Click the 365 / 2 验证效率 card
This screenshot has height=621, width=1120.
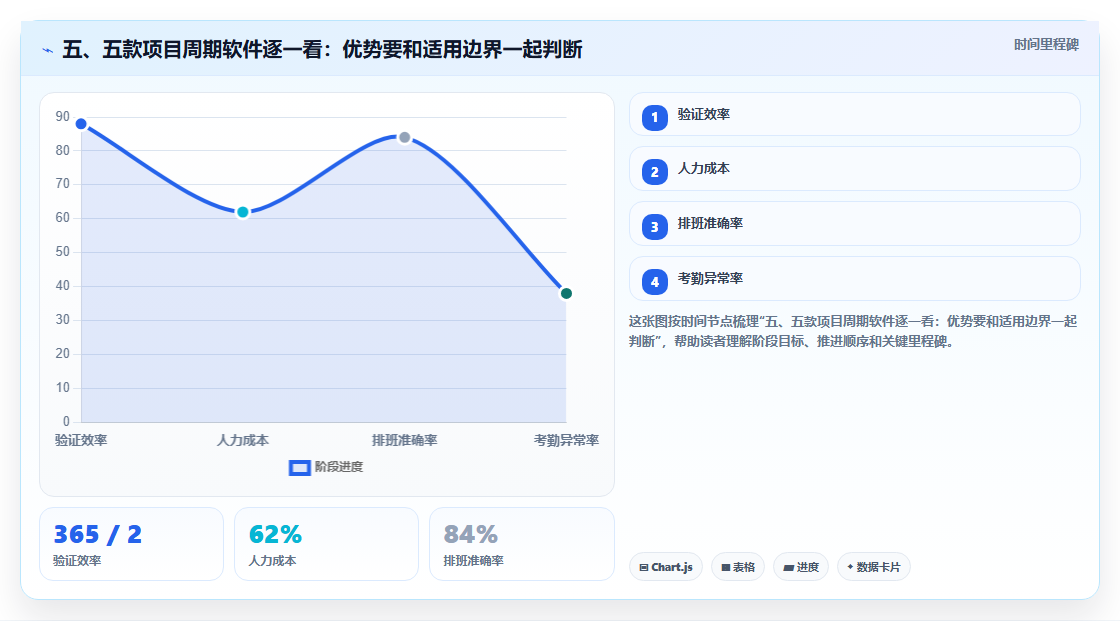[131, 545]
